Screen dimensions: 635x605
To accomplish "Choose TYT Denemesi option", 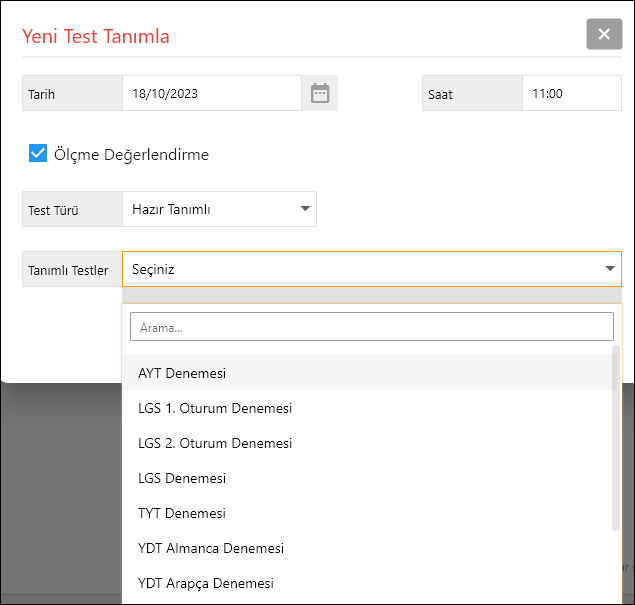I will (182, 513).
